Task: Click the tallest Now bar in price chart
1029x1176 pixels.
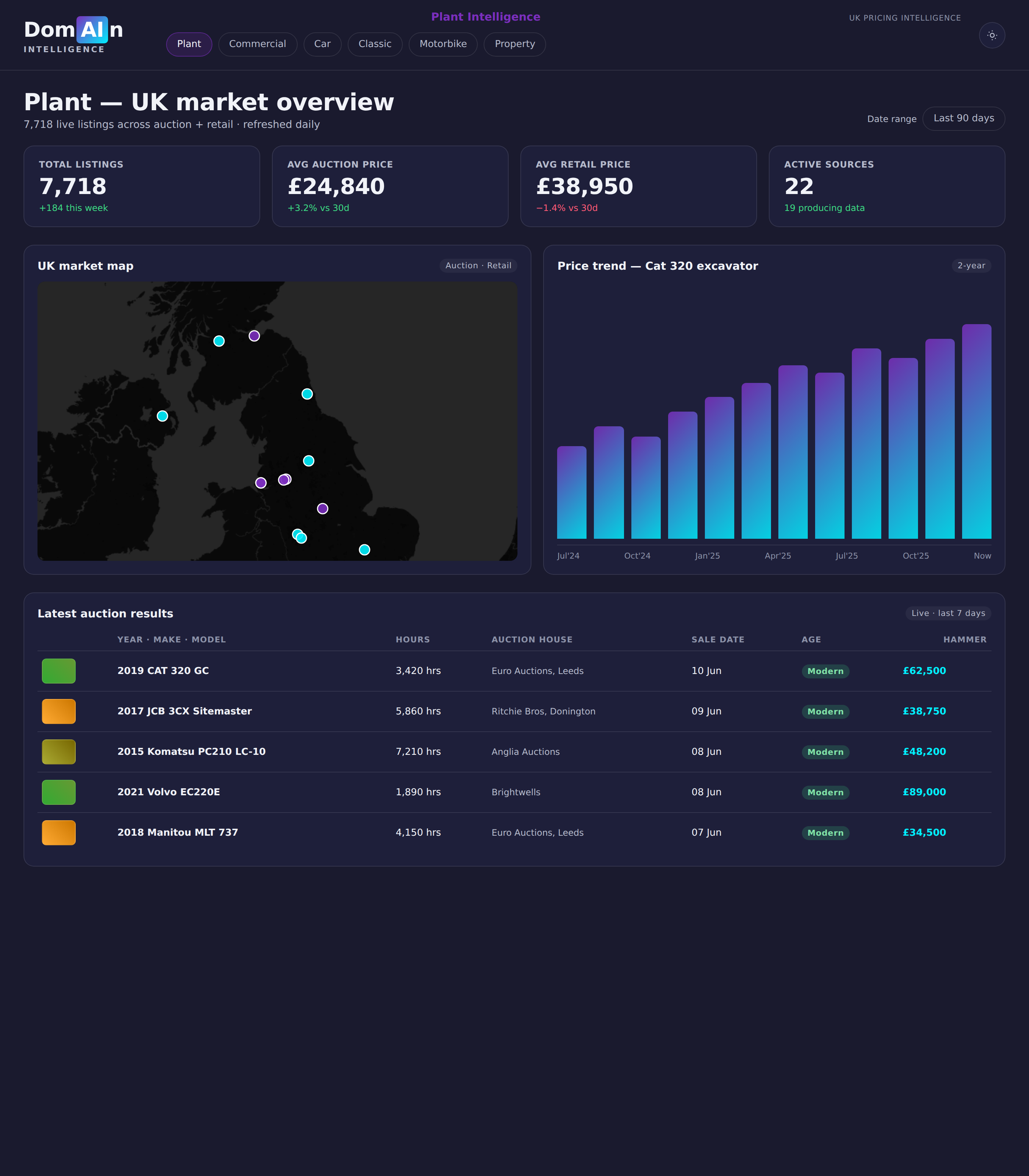Action: 976,431
